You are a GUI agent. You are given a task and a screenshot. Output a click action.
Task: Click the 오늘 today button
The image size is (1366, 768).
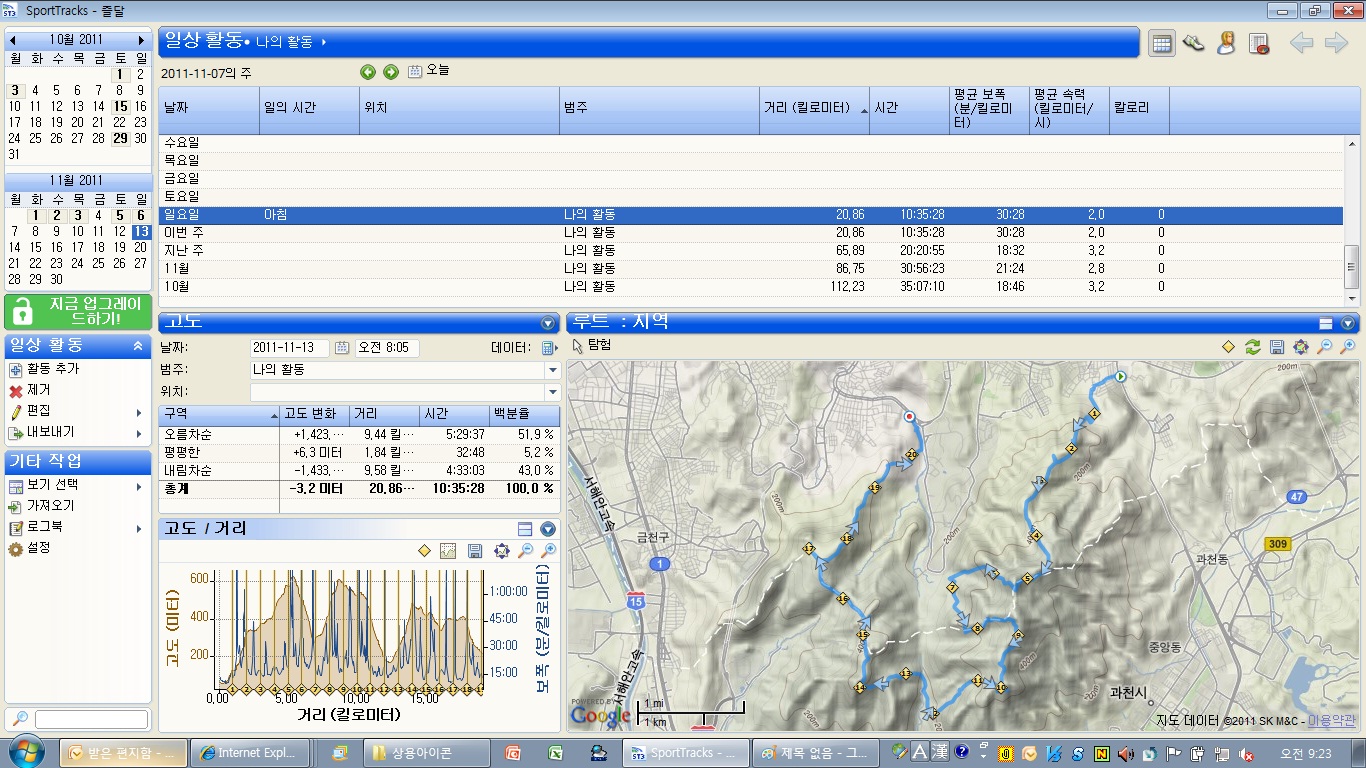[x=438, y=71]
